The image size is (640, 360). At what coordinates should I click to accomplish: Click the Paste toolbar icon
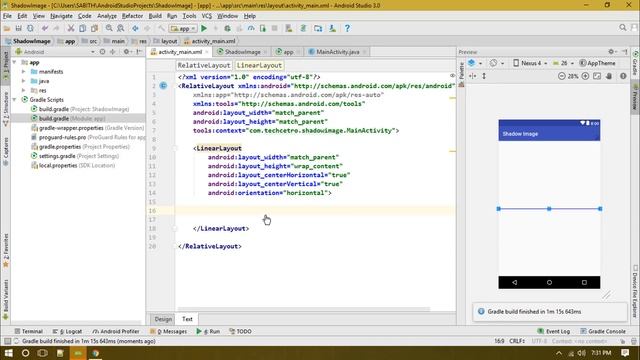(94, 29)
